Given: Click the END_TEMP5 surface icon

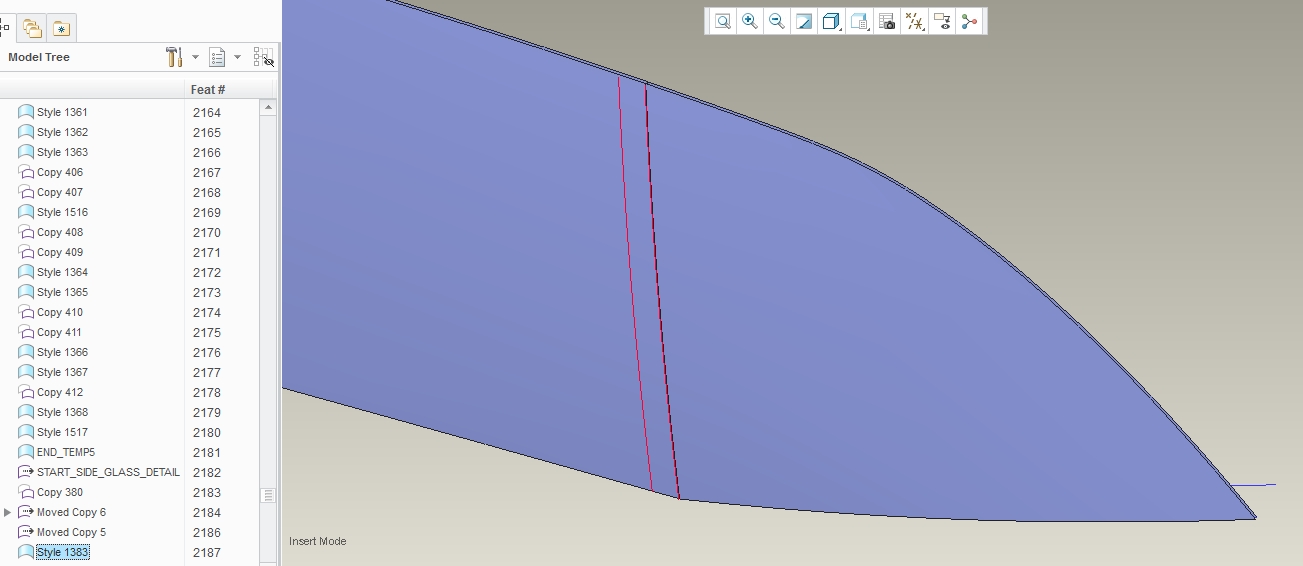Looking at the screenshot, I should pos(26,452).
